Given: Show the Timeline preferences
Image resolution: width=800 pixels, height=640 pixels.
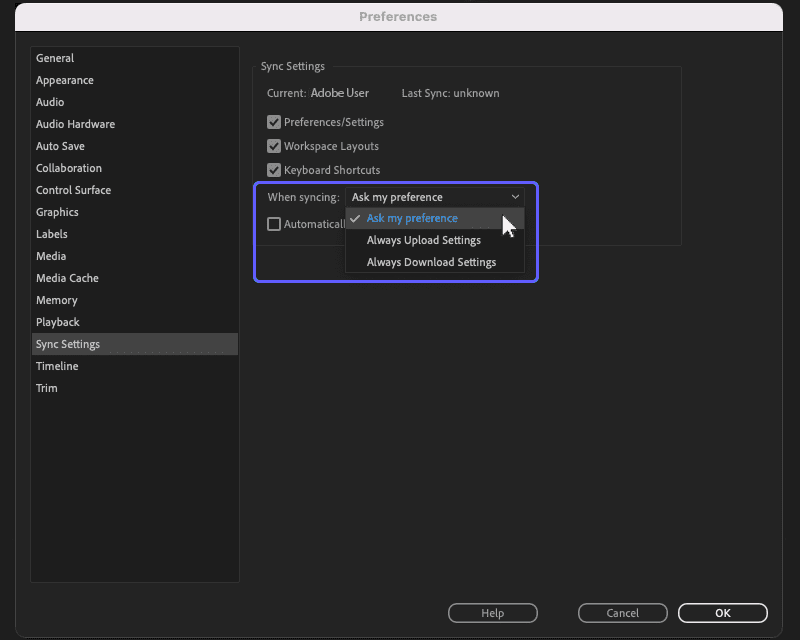Looking at the screenshot, I should (x=57, y=366).
